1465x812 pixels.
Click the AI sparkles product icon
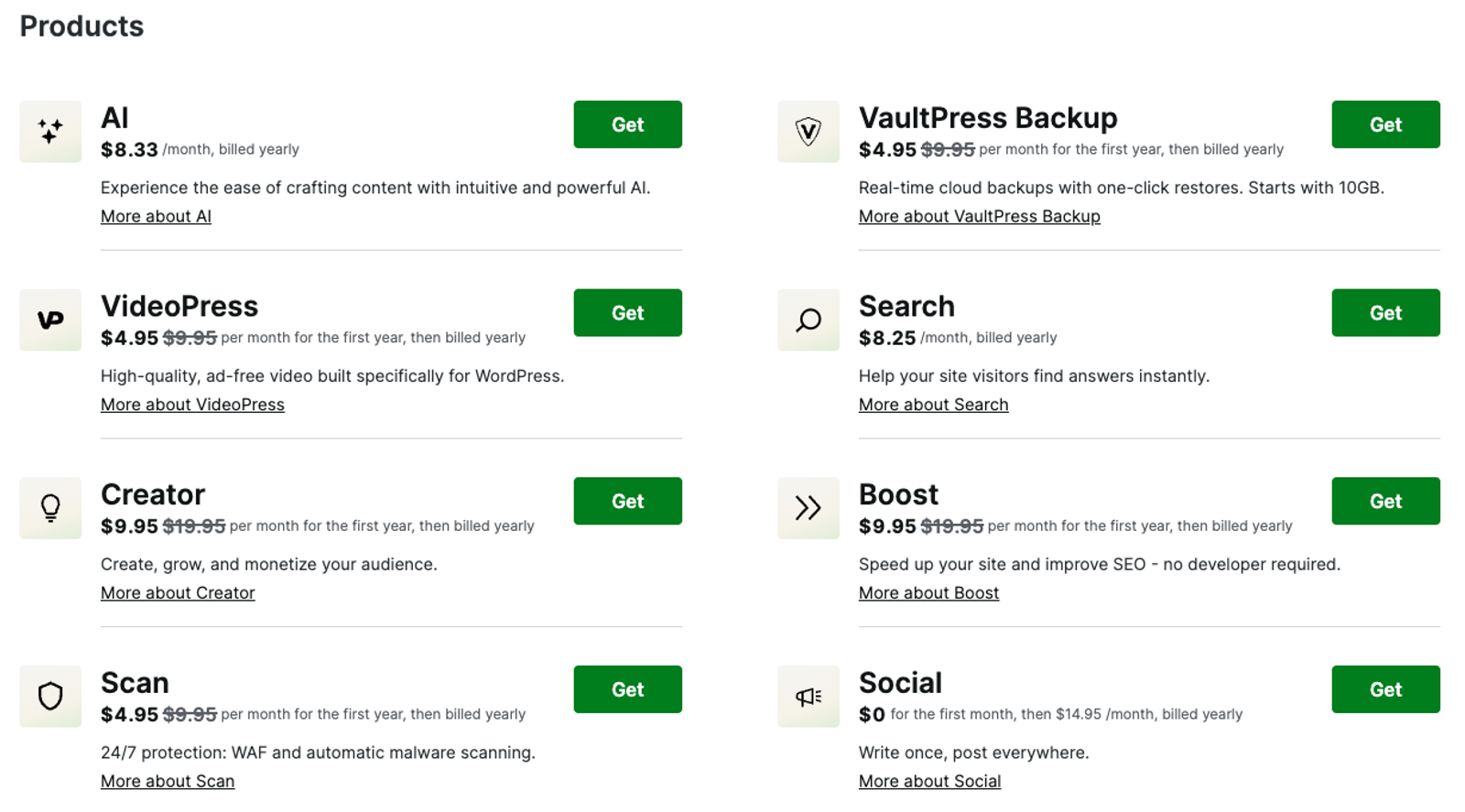coord(50,131)
